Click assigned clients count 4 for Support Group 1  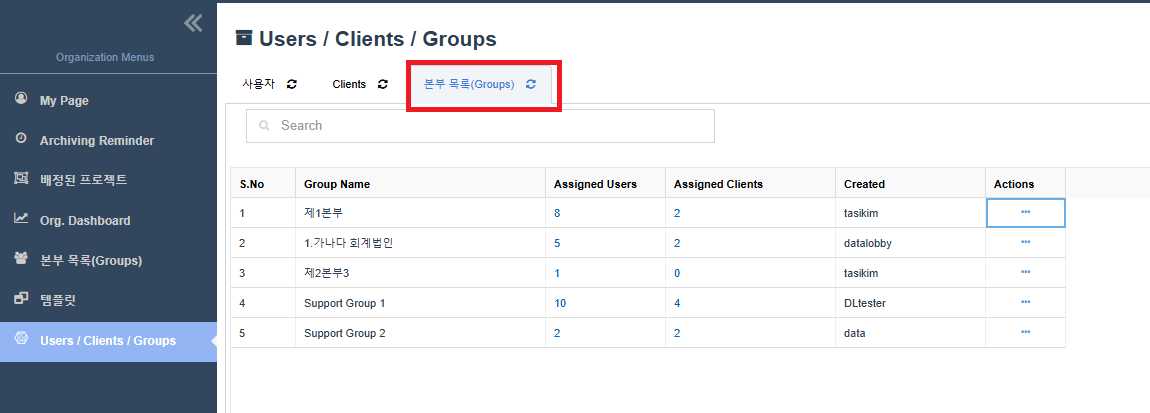677,303
